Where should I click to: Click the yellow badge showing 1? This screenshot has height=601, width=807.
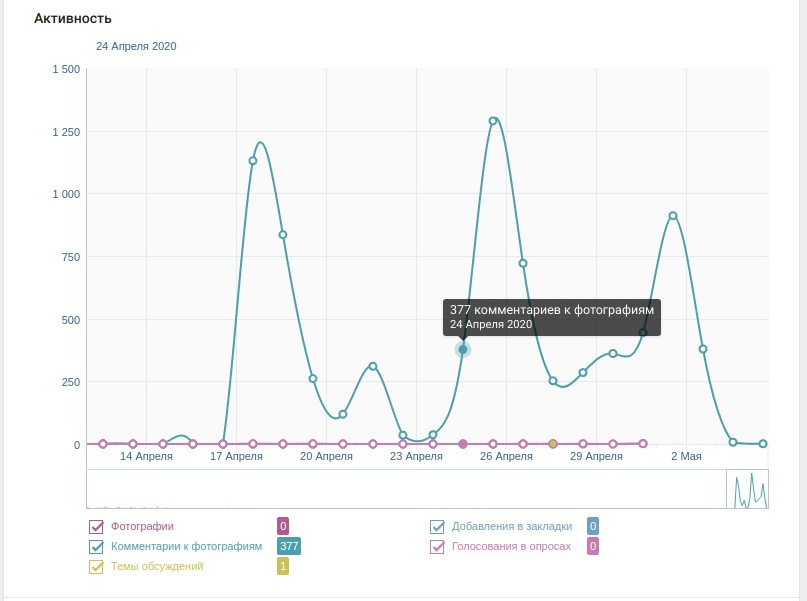(x=283, y=566)
